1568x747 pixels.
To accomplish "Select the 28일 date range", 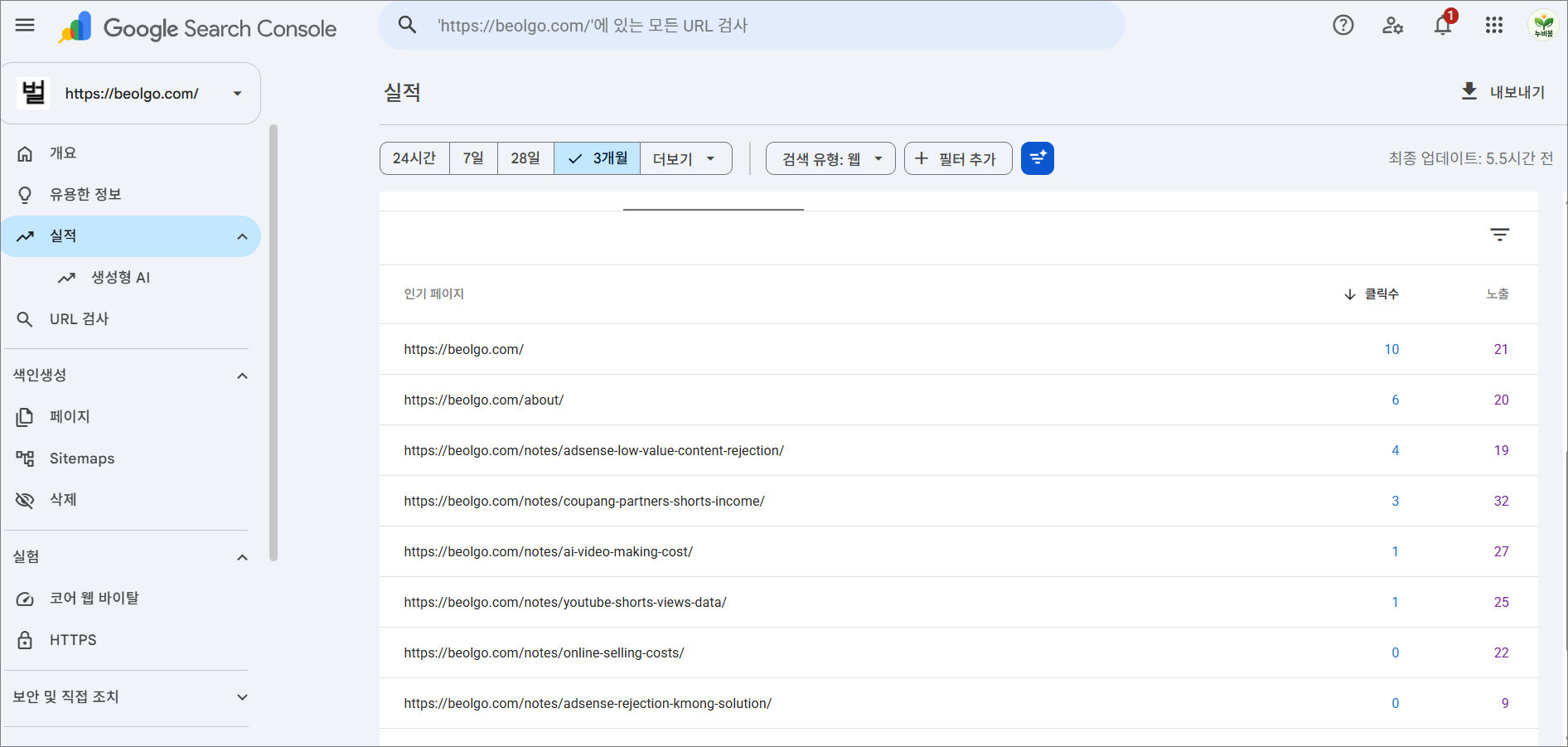I will tap(525, 158).
